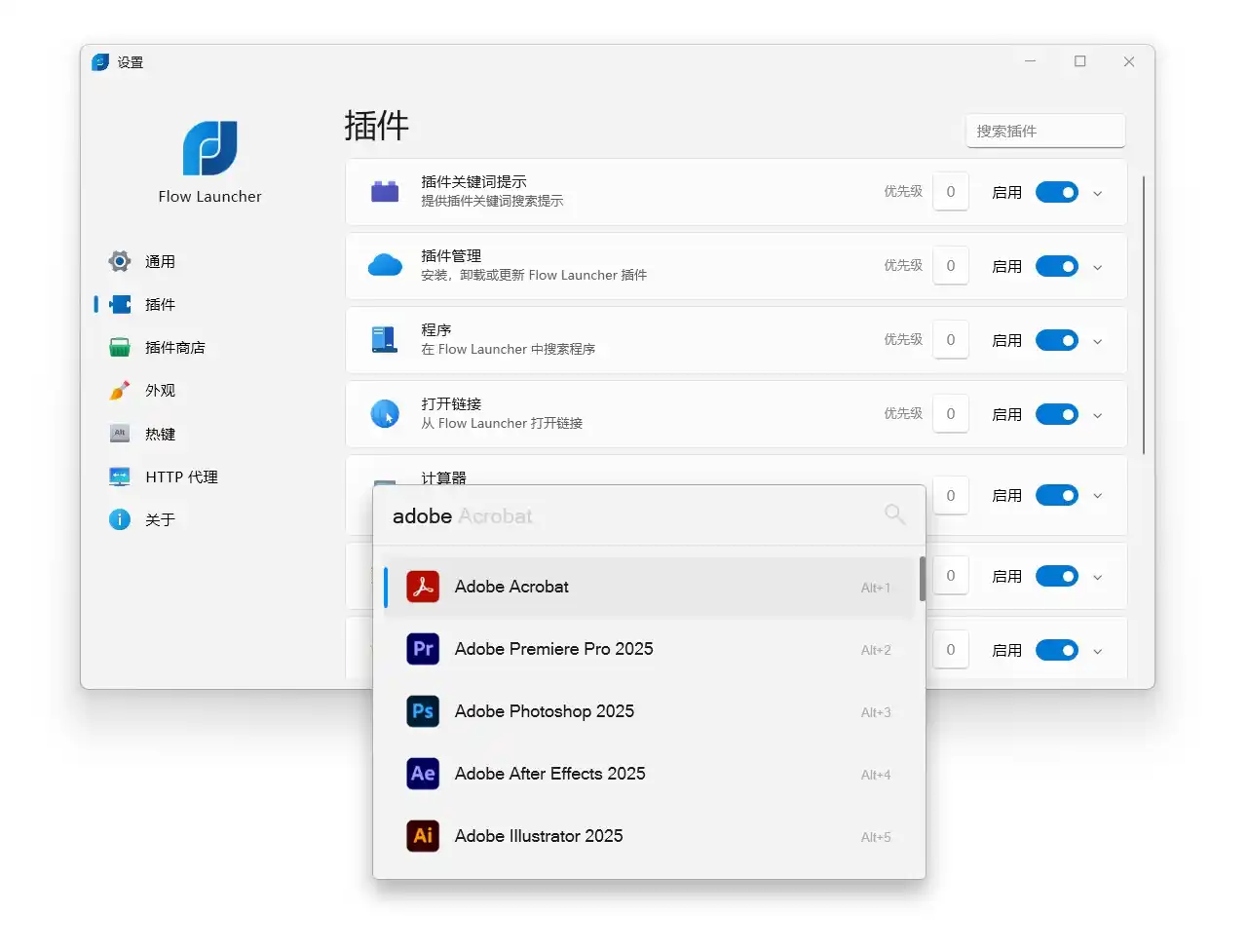This screenshot has height=952, width=1248.
Task: Click the globe icon of 打开链接 plugin
Action: coord(385,414)
